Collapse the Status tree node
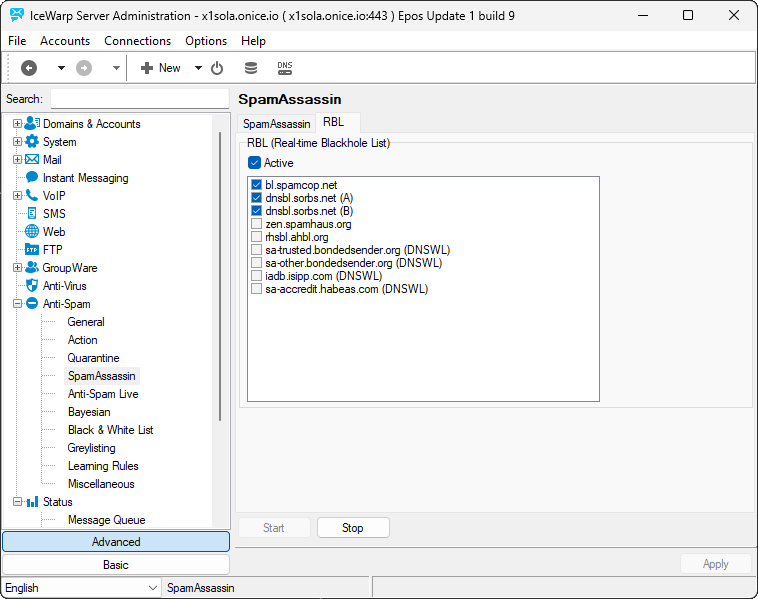Viewport: 758px width, 599px height. point(17,502)
